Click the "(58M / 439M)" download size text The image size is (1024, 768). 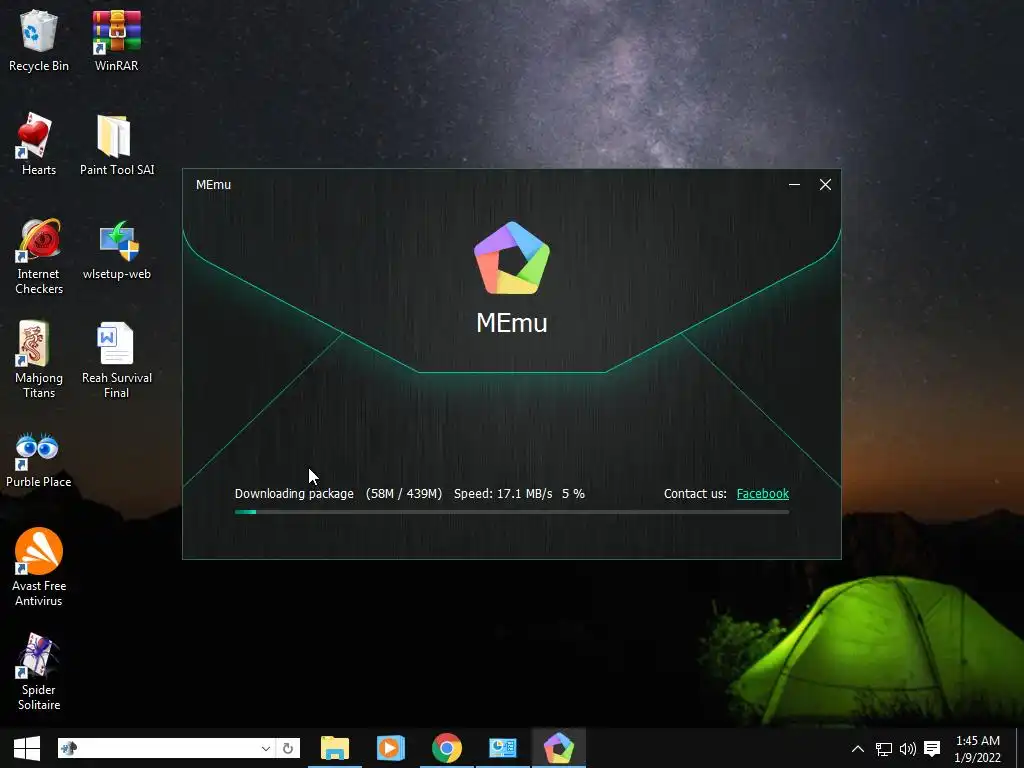pos(404,494)
